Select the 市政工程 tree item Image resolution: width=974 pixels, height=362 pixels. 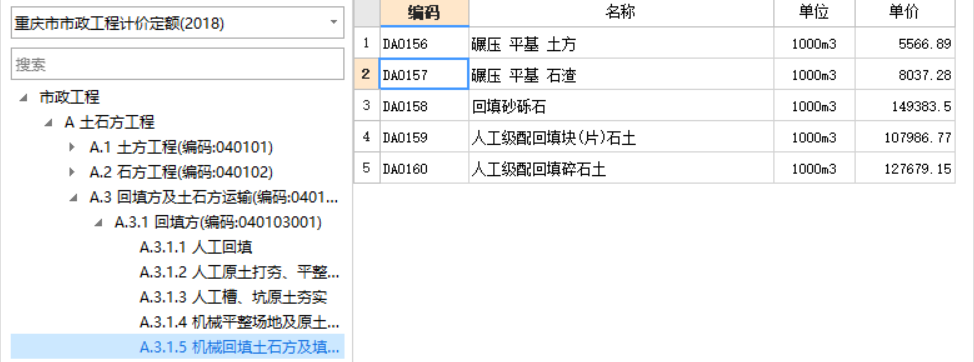[70, 97]
